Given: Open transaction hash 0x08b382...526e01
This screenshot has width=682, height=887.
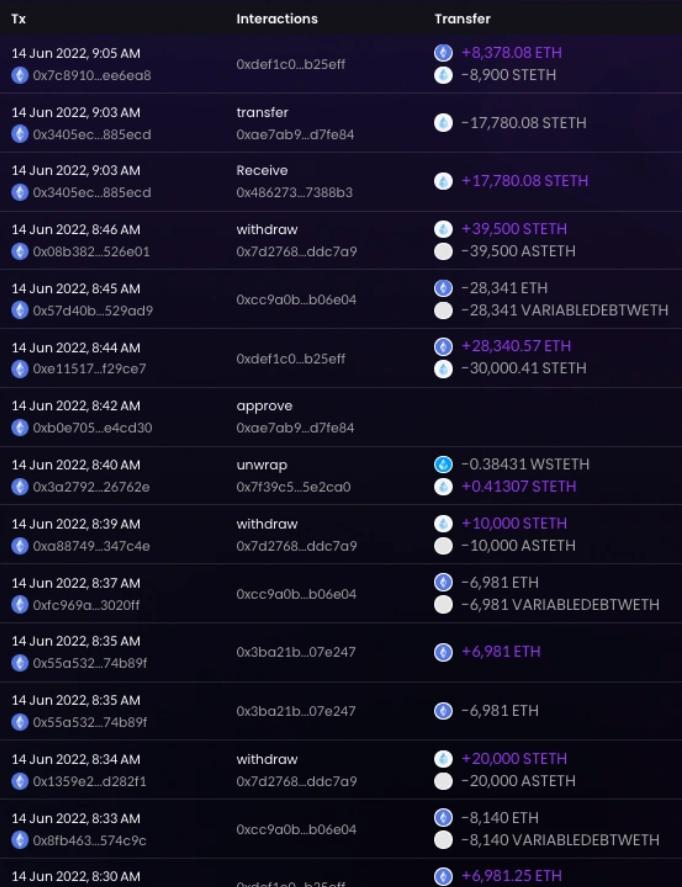Looking at the screenshot, I should [x=91, y=252].
